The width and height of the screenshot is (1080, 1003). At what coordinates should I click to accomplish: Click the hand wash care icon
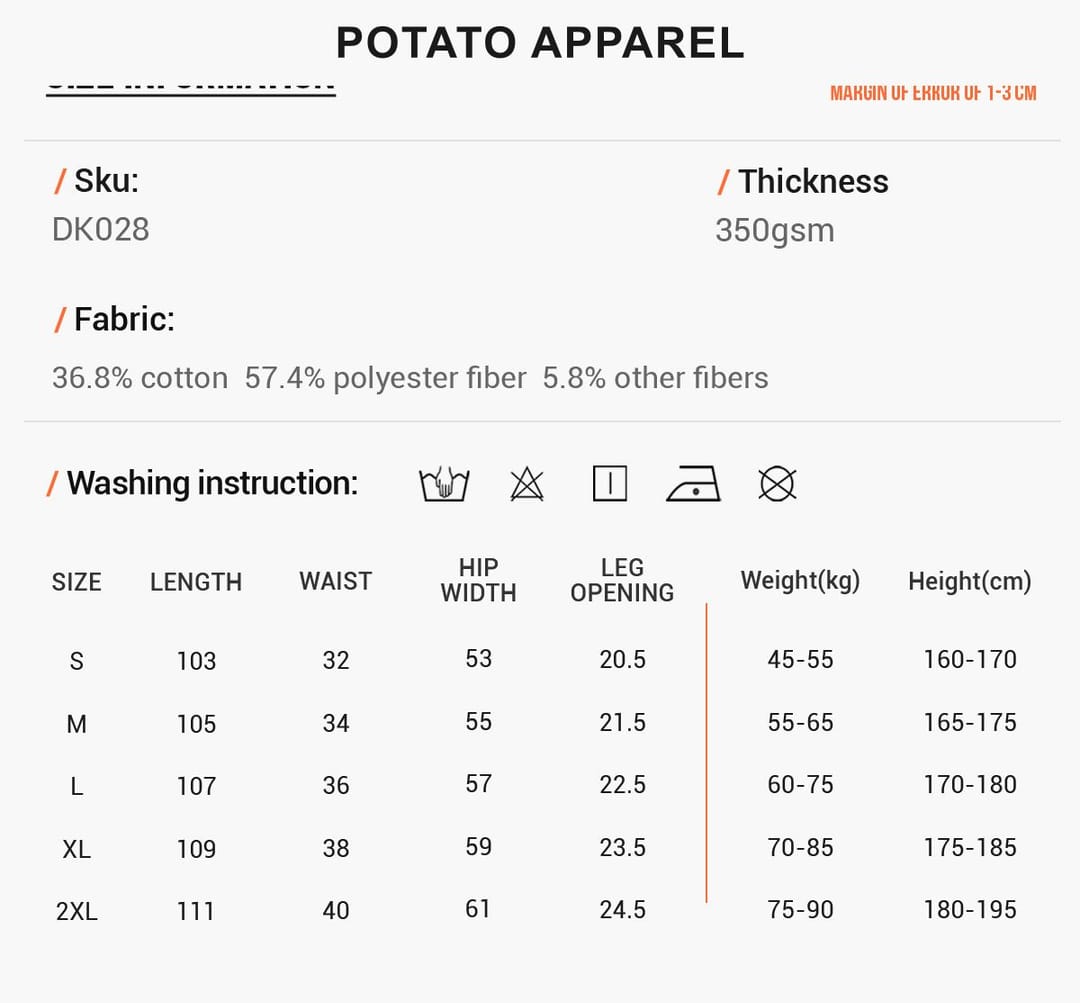(x=444, y=484)
